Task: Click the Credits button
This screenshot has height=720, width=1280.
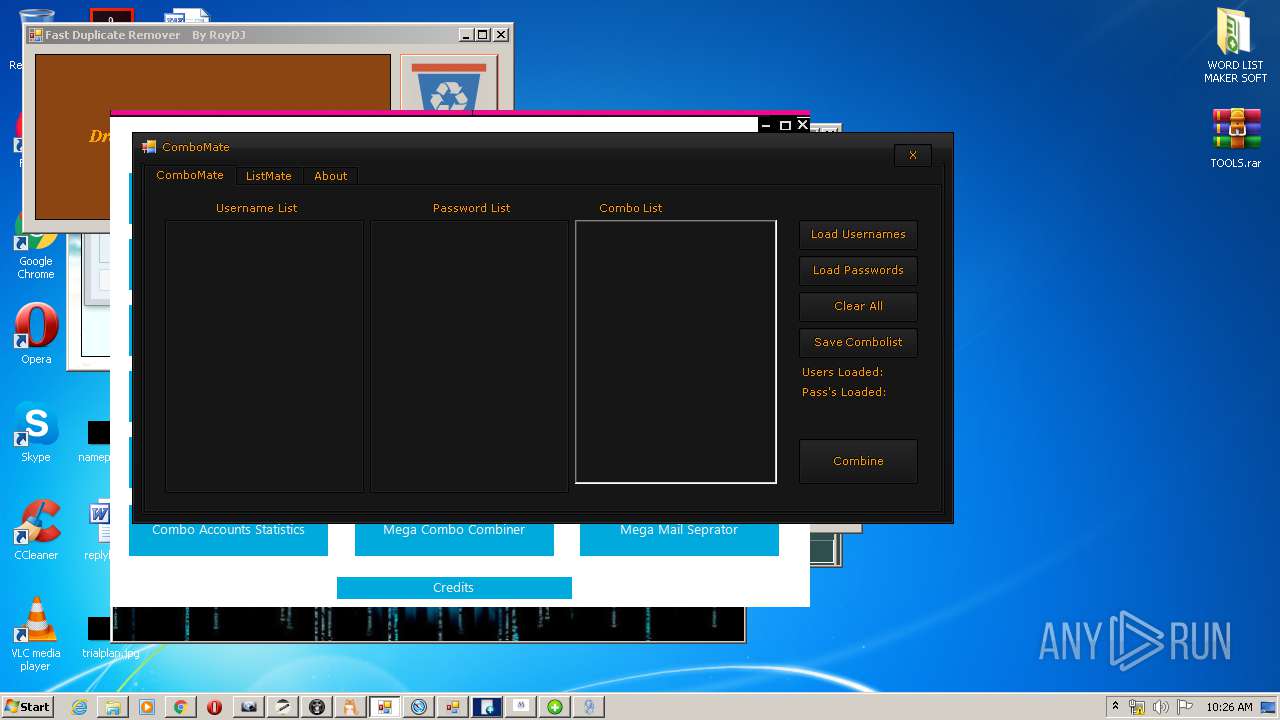Action: click(454, 588)
